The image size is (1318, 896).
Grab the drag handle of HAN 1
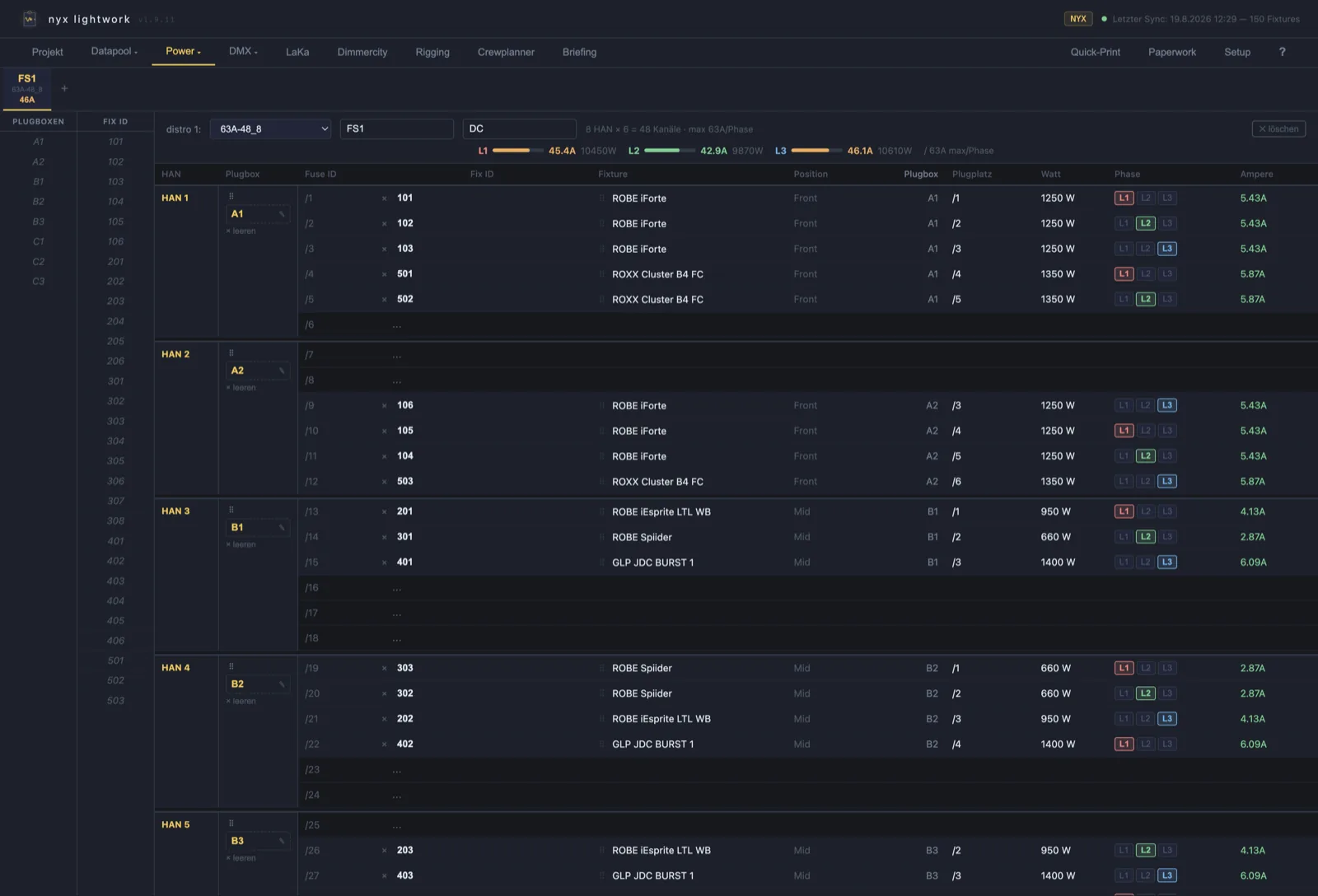[231, 196]
